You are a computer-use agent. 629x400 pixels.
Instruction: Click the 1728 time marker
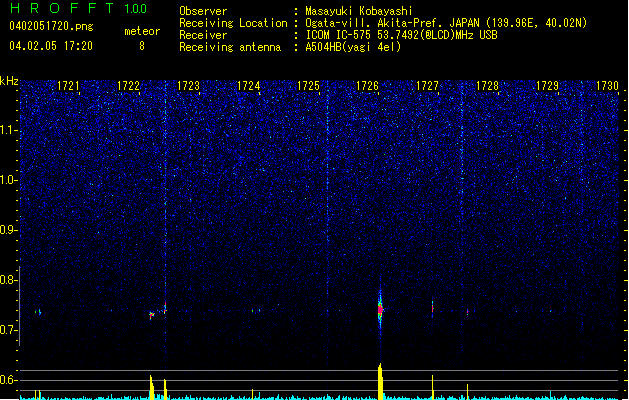pyautogui.click(x=487, y=86)
